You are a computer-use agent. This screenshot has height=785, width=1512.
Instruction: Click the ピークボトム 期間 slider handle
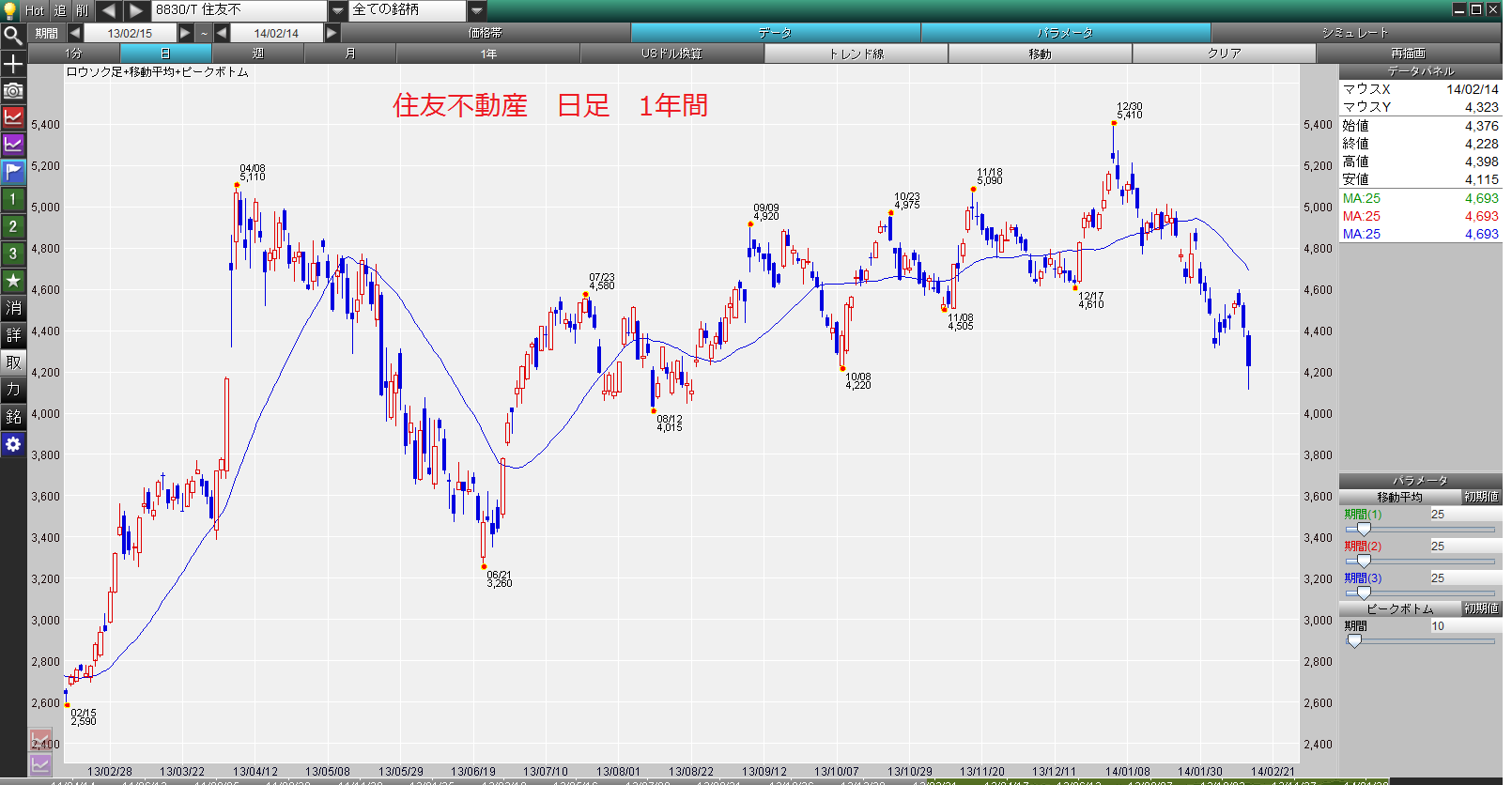tap(1354, 640)
